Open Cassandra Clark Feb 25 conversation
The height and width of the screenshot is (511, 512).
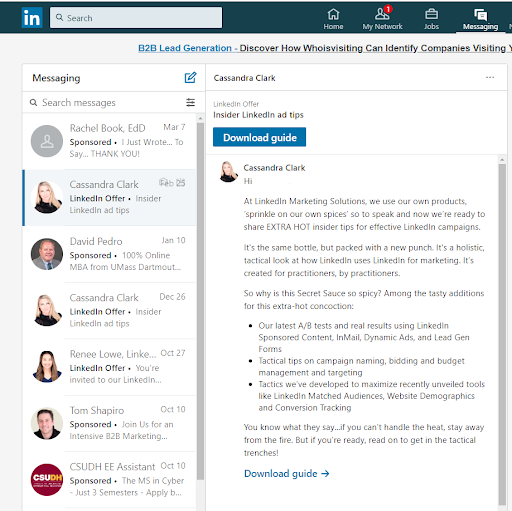tap(110, 198)
